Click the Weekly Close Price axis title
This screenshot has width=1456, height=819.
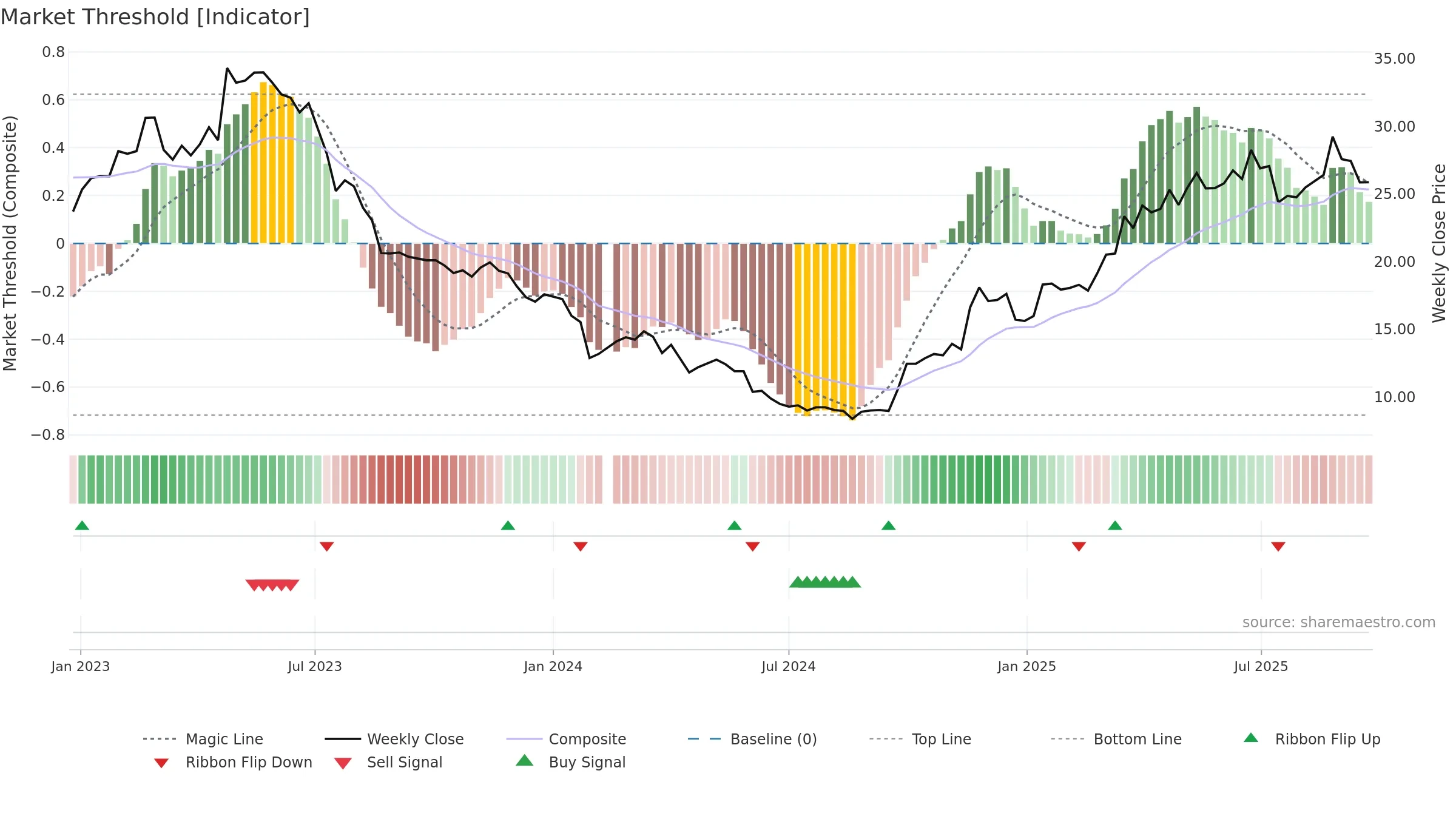pyautogui.click(x=1439, y=243)
